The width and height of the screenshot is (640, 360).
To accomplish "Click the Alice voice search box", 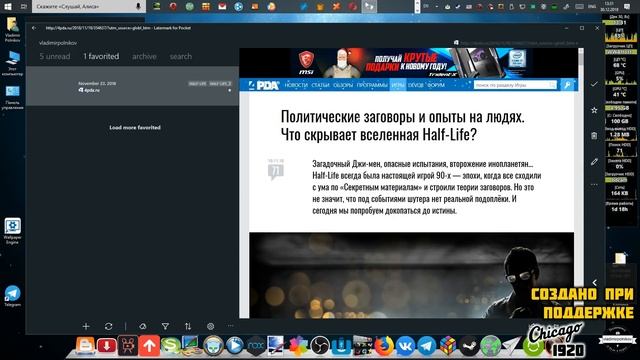I will click(89, 7).
